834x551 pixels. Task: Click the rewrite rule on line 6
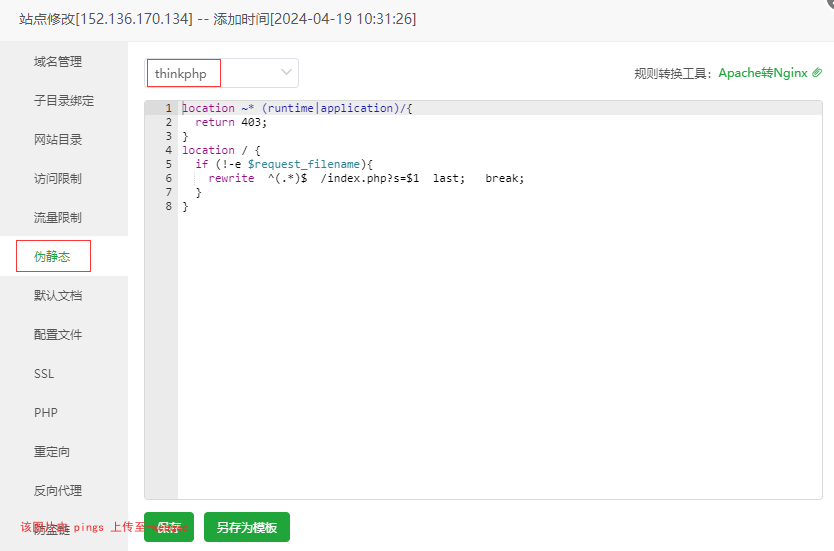tap(366, 178)
